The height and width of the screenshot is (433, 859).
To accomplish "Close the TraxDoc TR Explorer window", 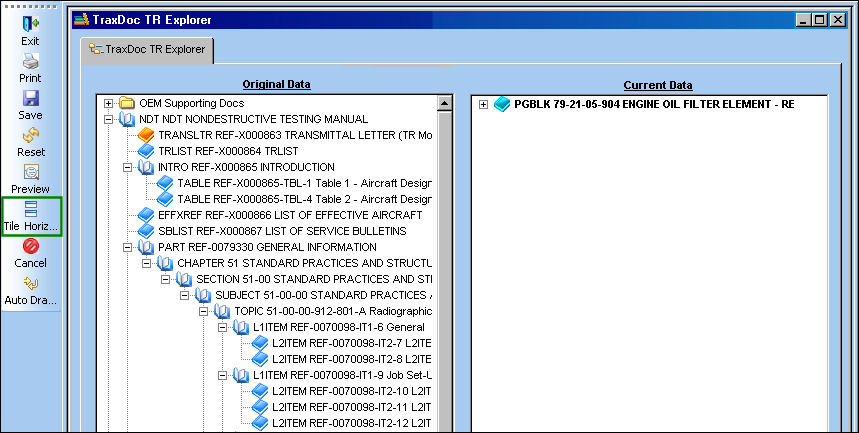I will [x=838, y=20].
